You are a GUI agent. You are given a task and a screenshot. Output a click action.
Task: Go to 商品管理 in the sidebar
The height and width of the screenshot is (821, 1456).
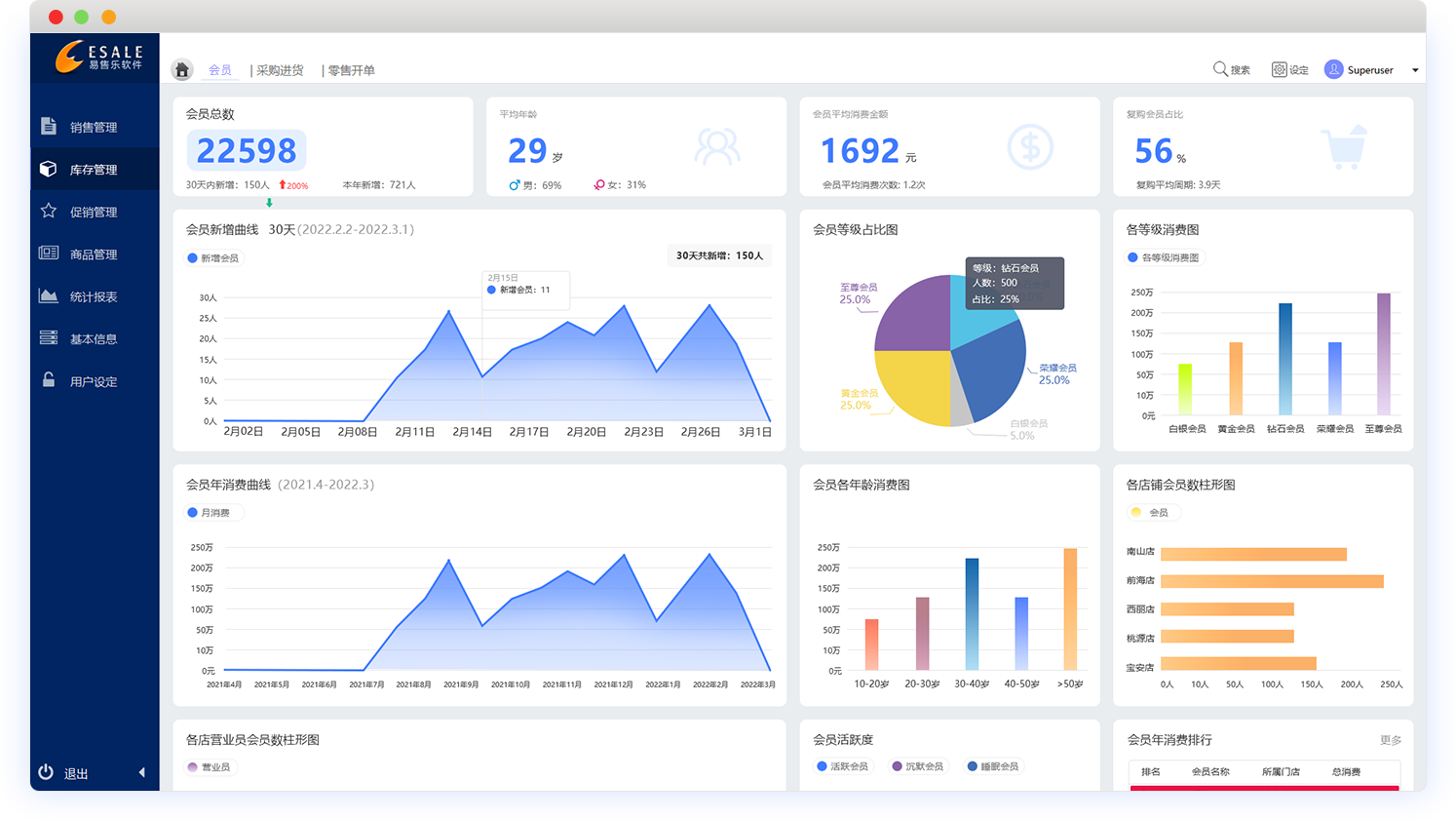pyautogui.click(x=94, y=254)
